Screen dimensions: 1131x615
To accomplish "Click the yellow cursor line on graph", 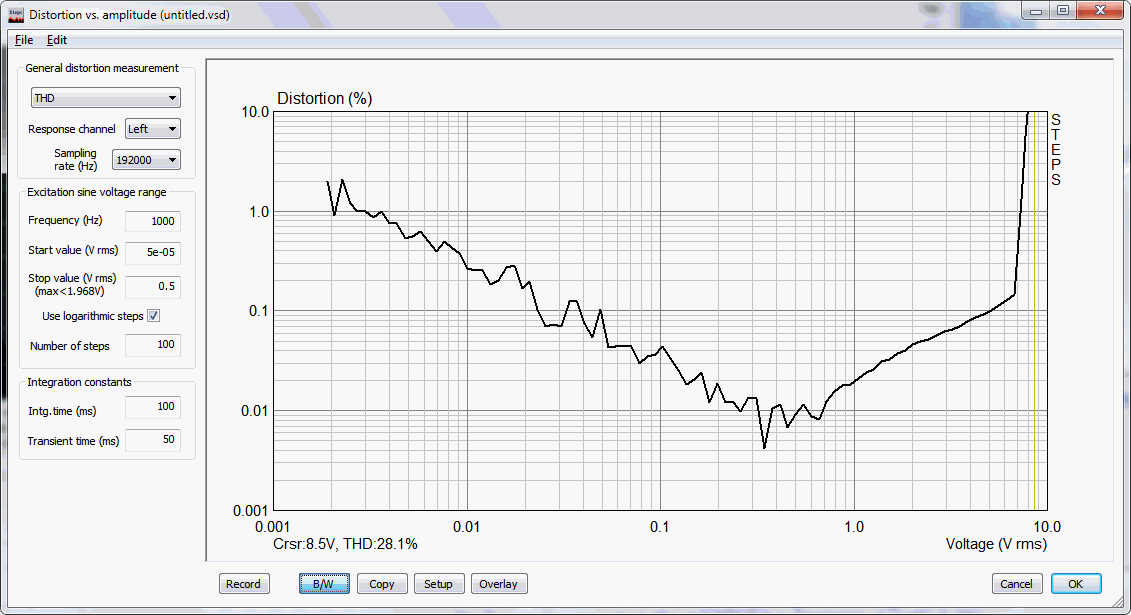I will pos(1034,350).
